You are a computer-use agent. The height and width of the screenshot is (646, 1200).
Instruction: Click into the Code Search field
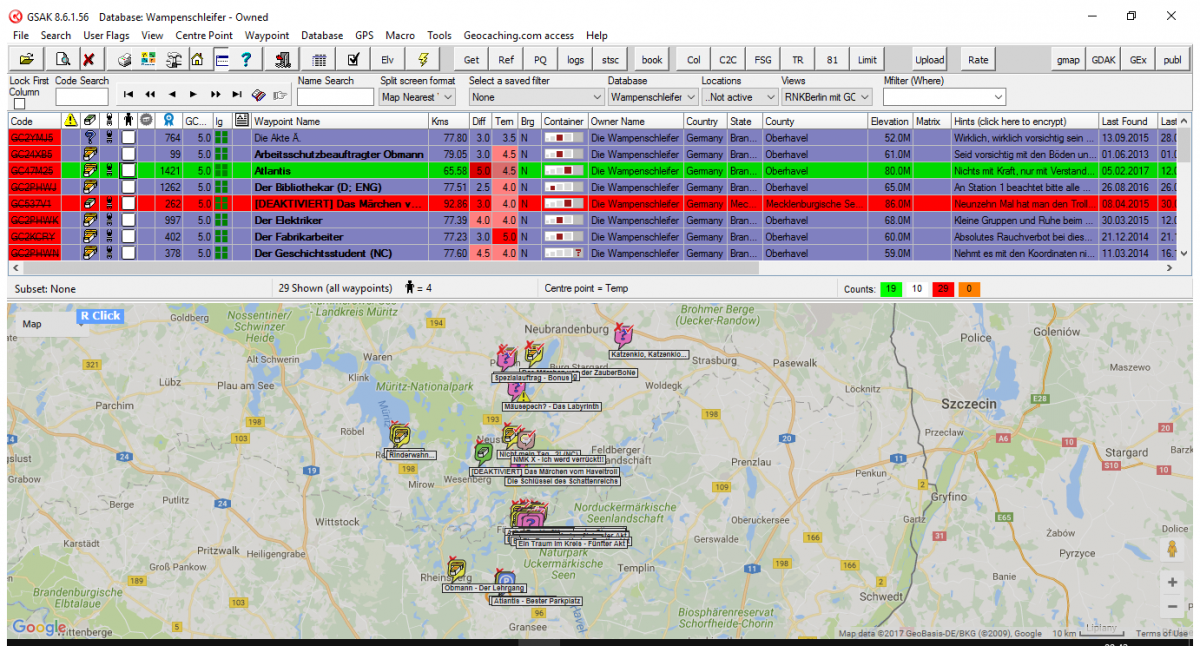coord(82,97)
